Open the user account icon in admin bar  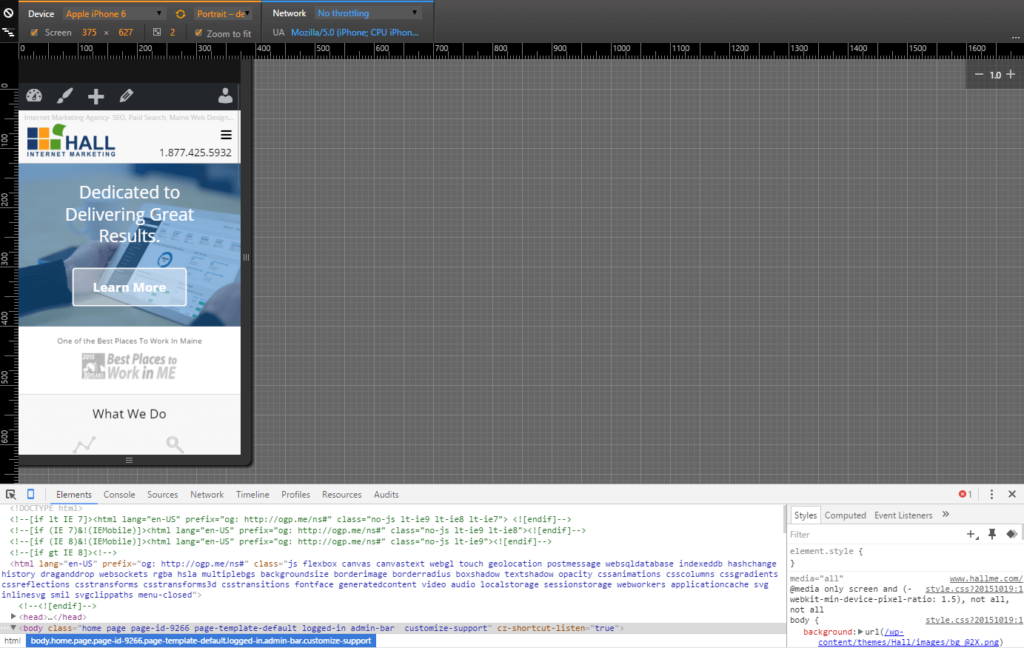(x=225, y=96)
